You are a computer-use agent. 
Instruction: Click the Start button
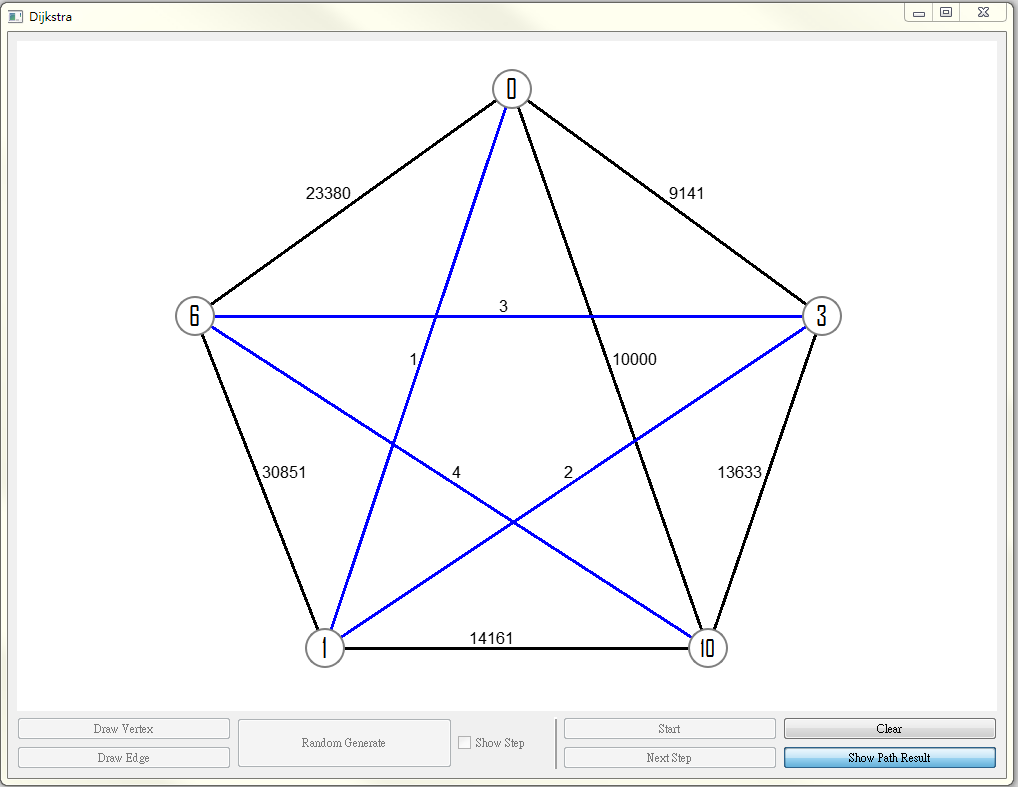669,729
